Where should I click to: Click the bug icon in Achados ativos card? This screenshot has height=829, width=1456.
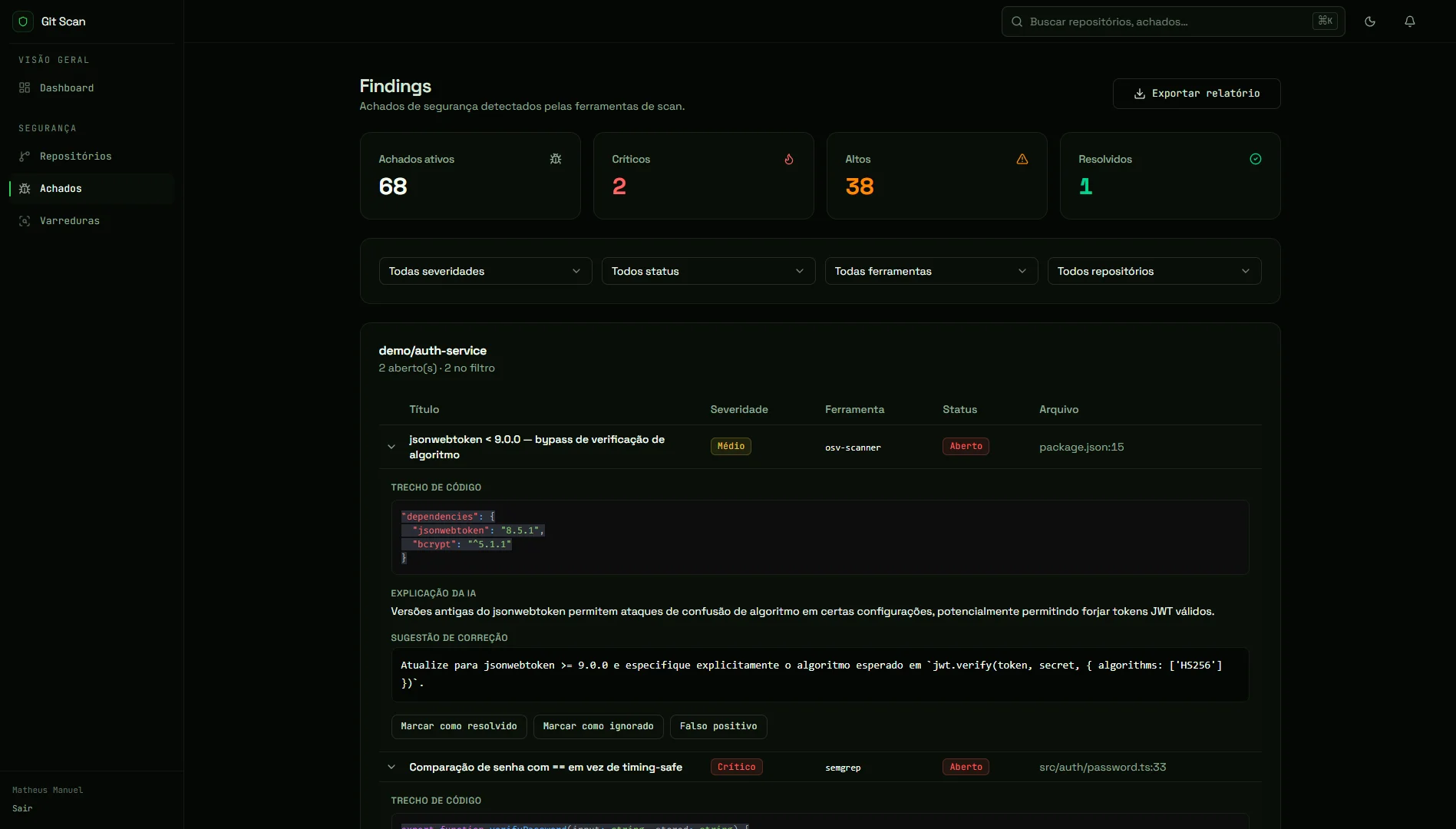(556, 159)
